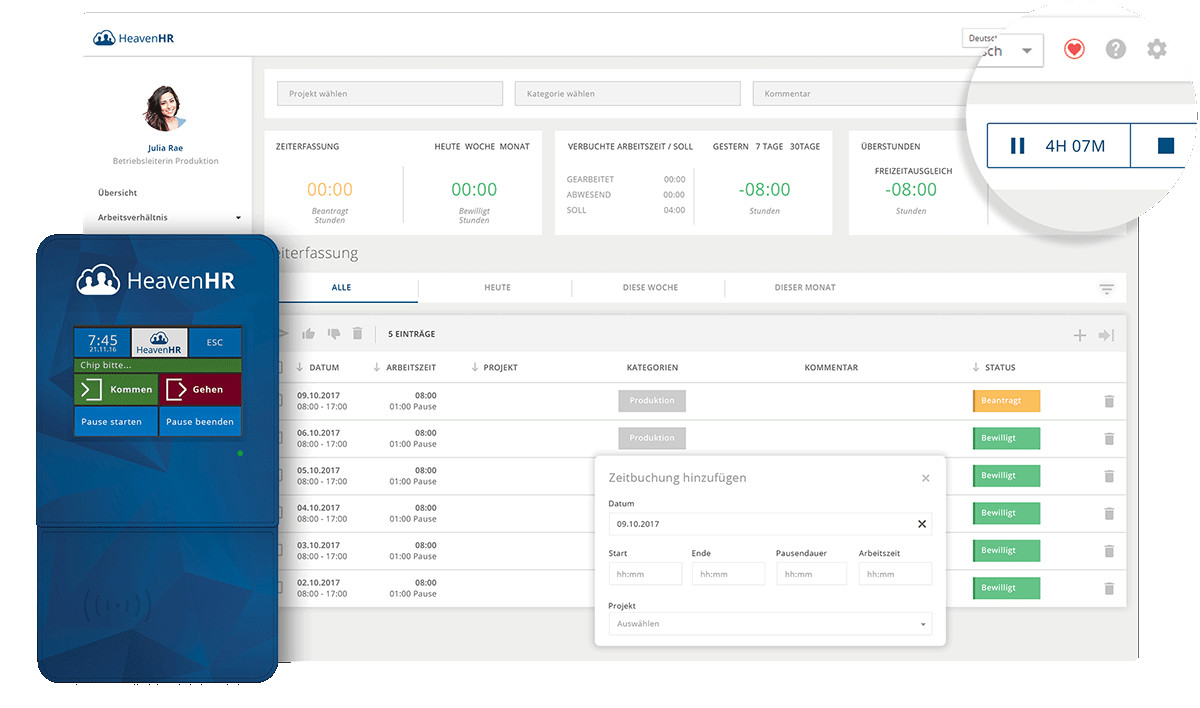
Task: Switch to the HEUTE tab
Action: click(x=497, y=288)
